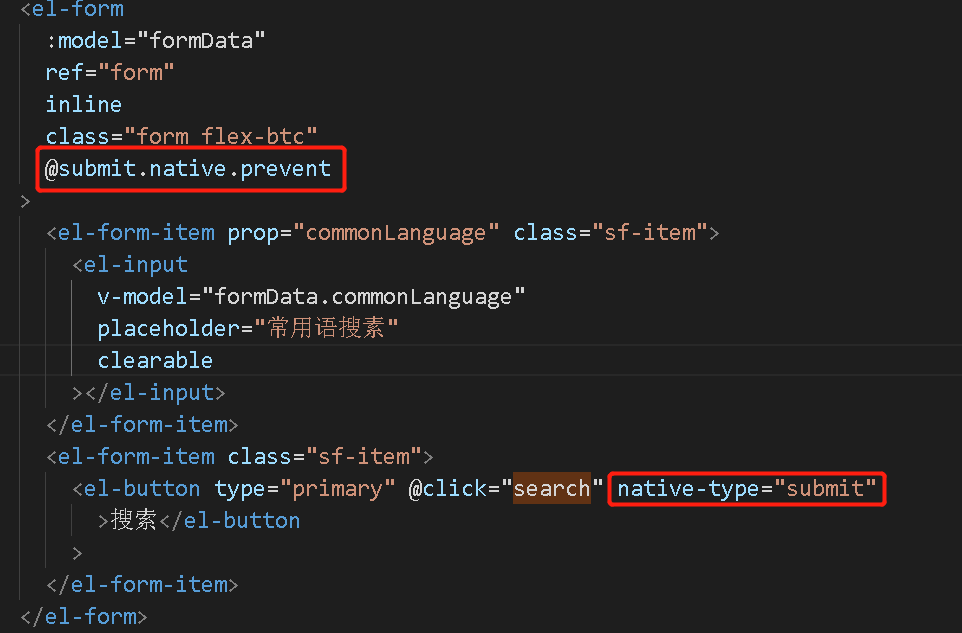Screen dimensions: 962x633
Task: Click the inline attribute
Action: (x=83, y=104)
